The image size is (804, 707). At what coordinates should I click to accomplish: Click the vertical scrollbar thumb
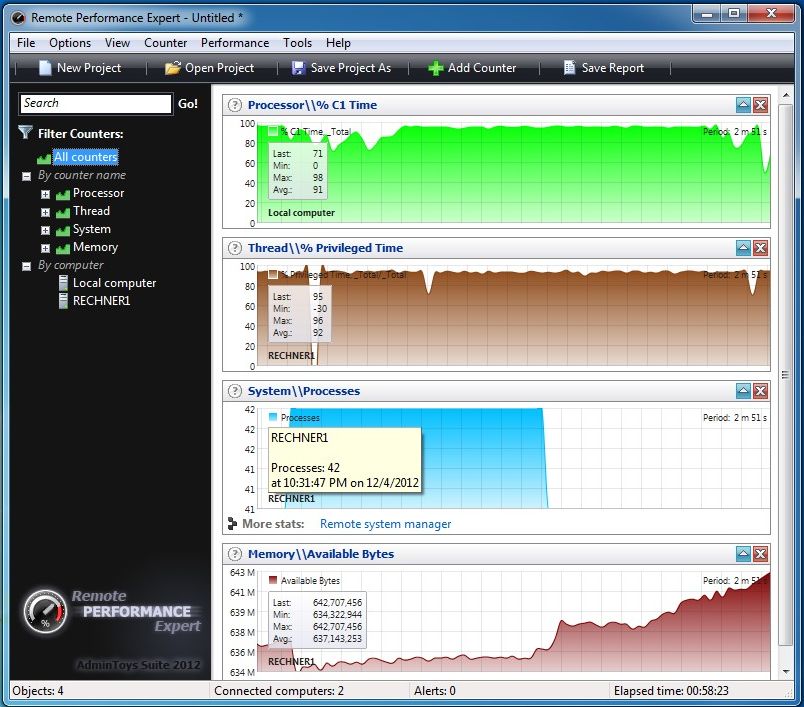[785, 375]
